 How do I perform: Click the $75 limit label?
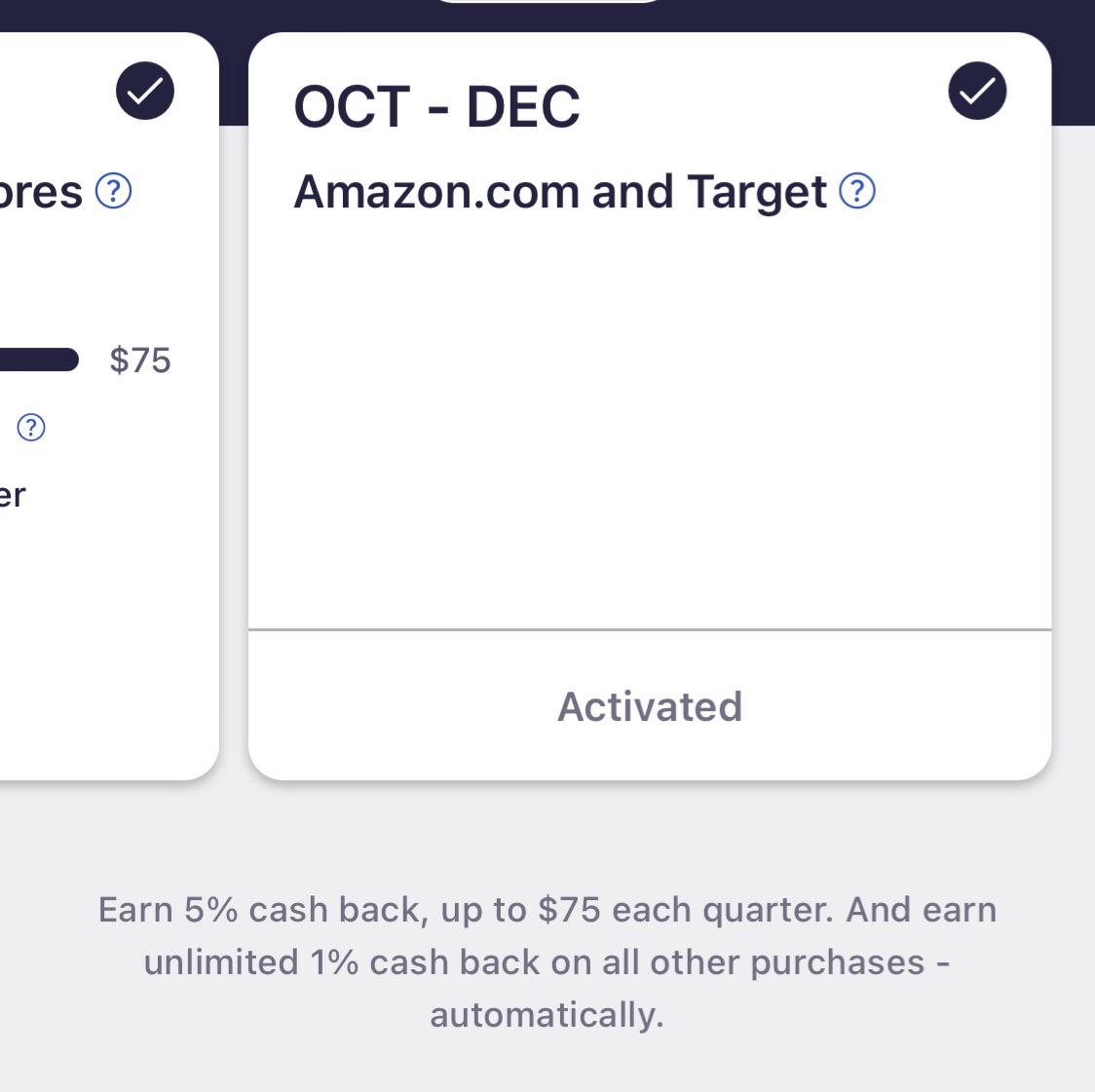tap(140, 360)
